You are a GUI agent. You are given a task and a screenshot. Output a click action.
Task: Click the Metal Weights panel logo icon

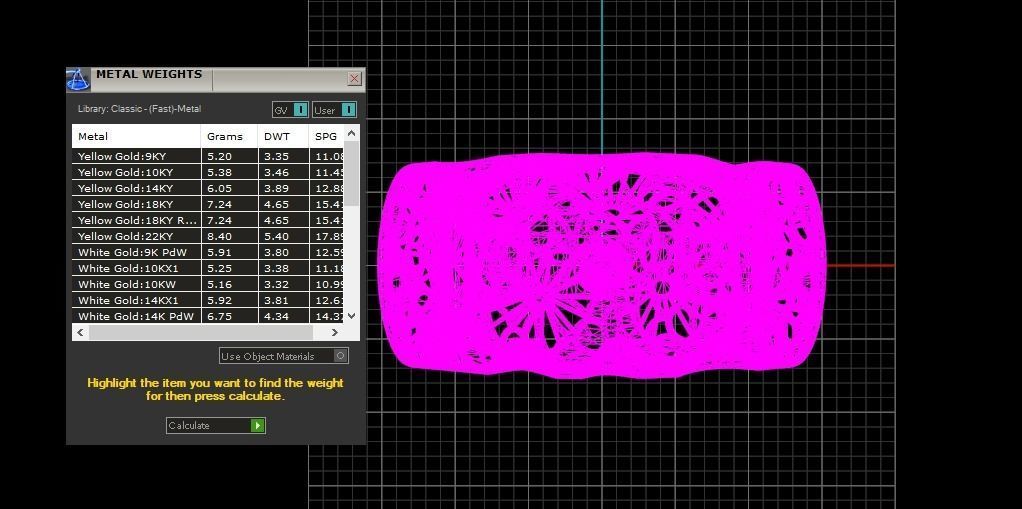click(x=78, y=80)
